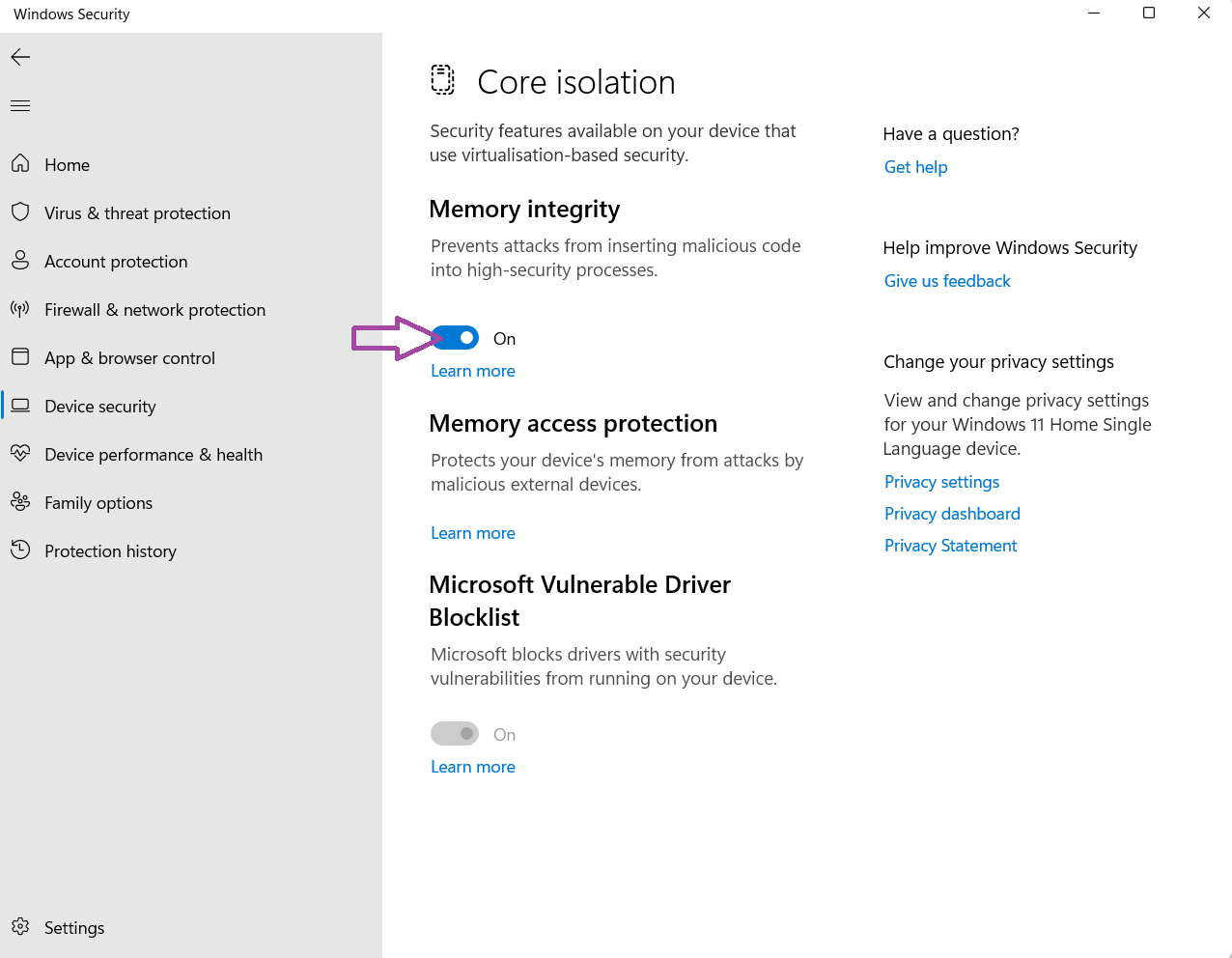Image resolution: width=1232 pixels, height=958 pixels.
Task: Click the Vulnerable Driver Blocklist toggle
Action: coord(455,734)
